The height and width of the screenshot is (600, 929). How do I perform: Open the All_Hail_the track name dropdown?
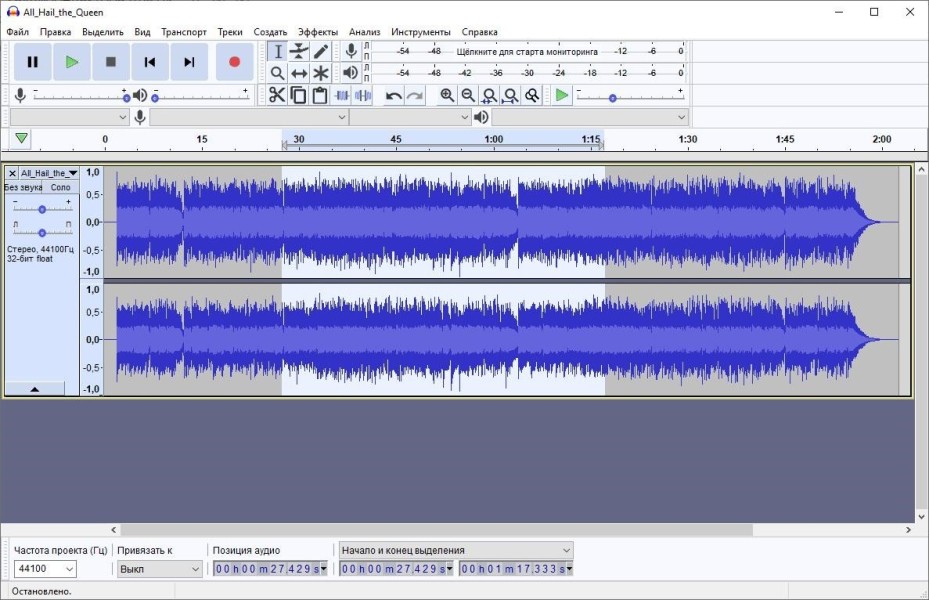pos(49,173)
